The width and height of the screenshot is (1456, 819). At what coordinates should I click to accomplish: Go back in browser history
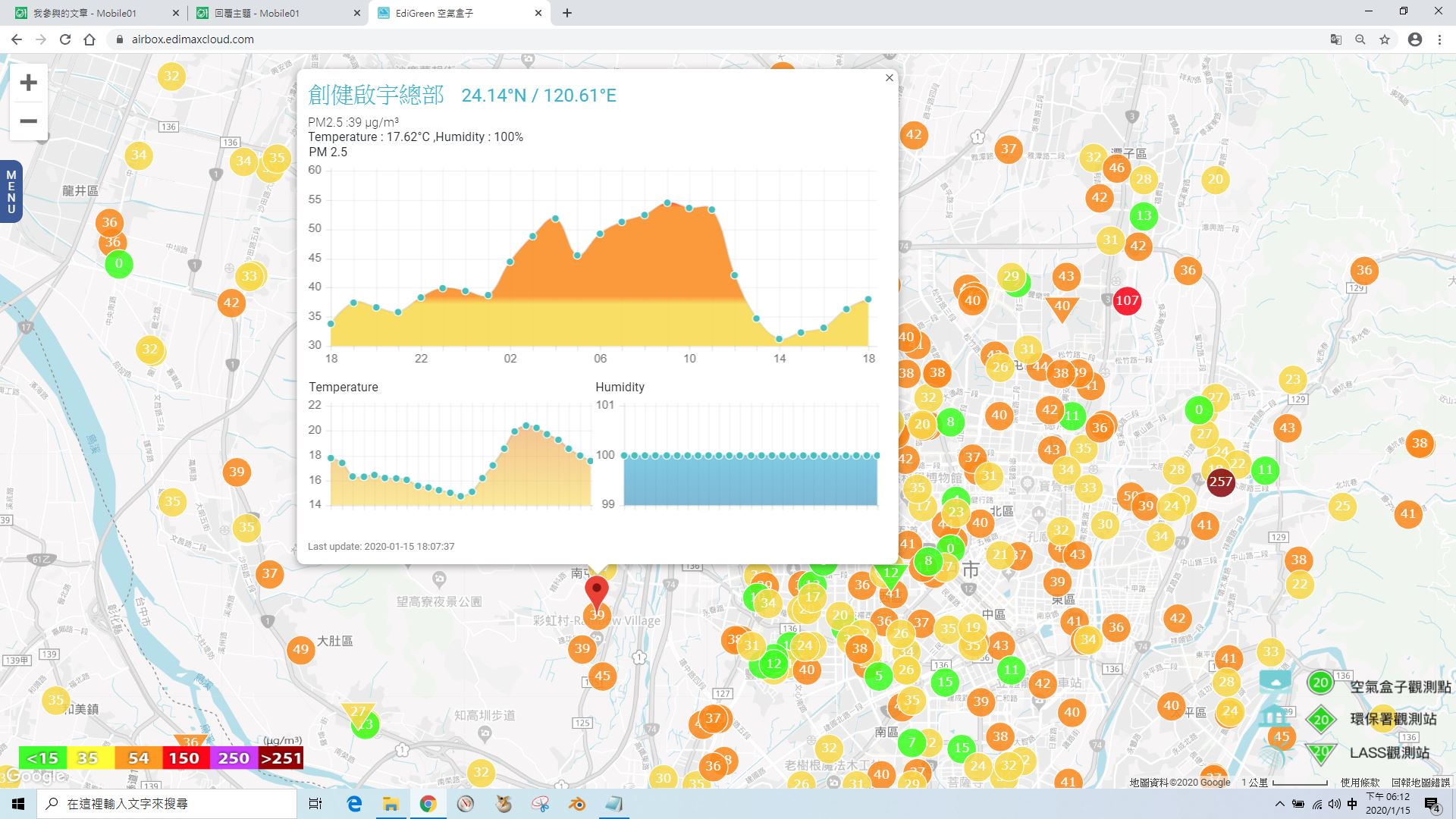17,39
